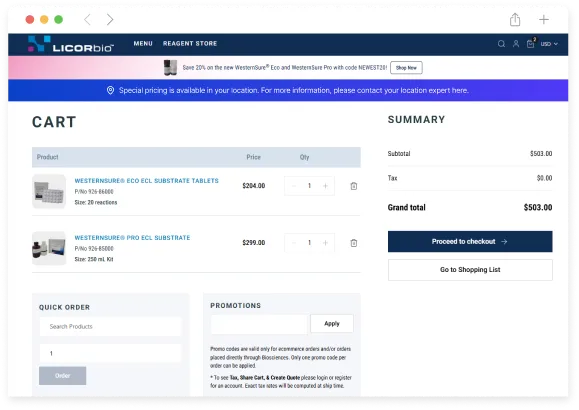Open WesternSure ECO ECL Substrate Tablets link
Screen dimensions: 579x410
(x=146, y=181)
